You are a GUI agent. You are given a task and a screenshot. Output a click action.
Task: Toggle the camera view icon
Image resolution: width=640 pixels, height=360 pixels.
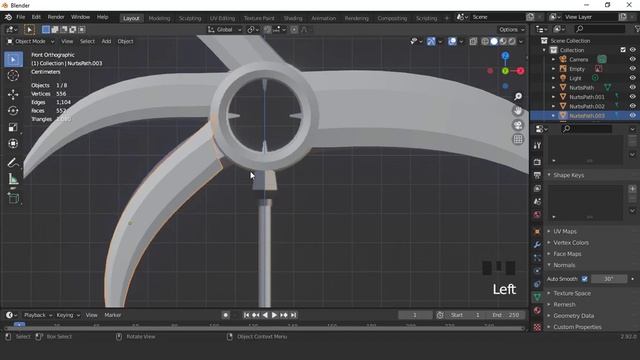pyautogui.click(x=518, y=125)
